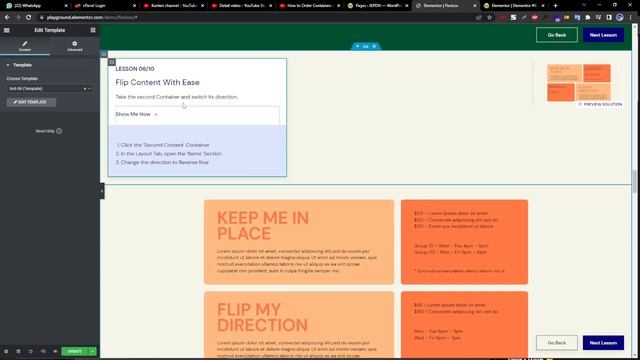The image size is (640, 360).
Task: Click the Flip Content With Ease title
Action: point(158,82)
